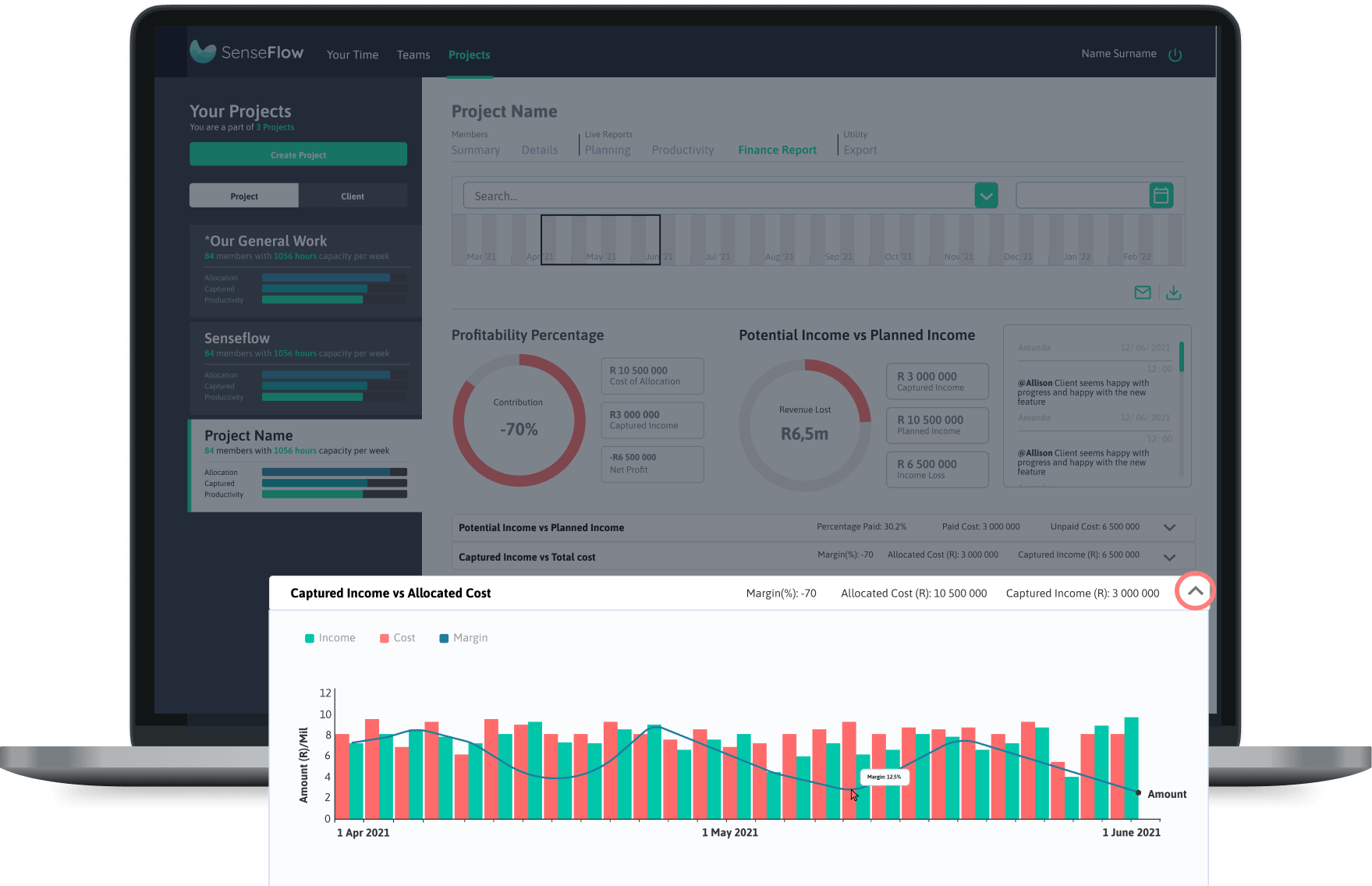Open the search dropdown arrow
This screenshot has height=886, width=1372.
[986, 196]
